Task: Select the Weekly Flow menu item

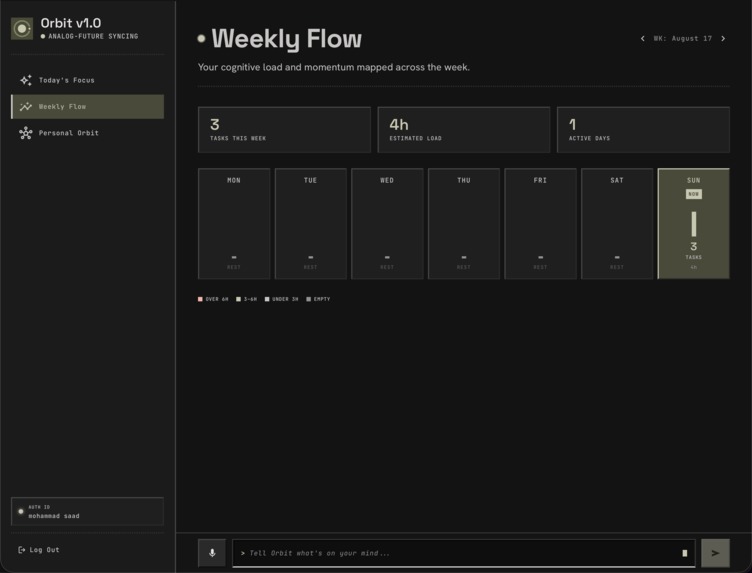Action: click(87, 106)
